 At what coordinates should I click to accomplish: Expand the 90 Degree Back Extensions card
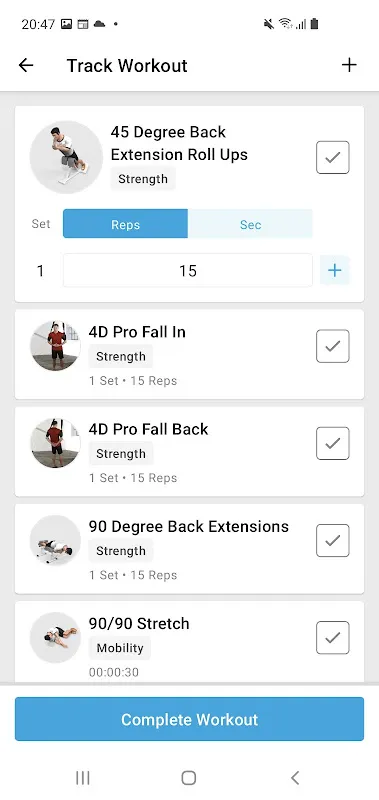[189, 548]
